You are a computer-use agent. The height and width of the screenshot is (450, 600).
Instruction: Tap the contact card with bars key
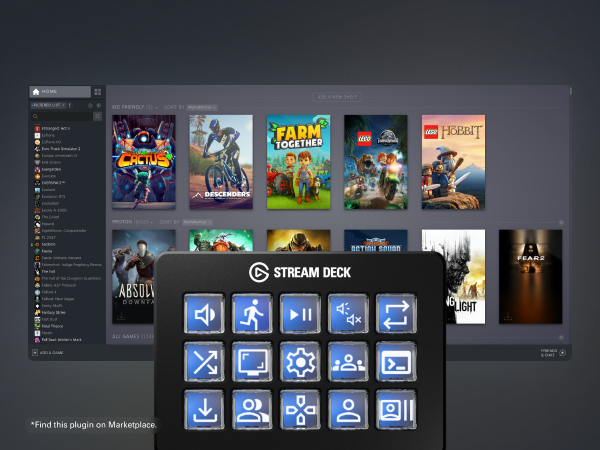pos(396,409)
